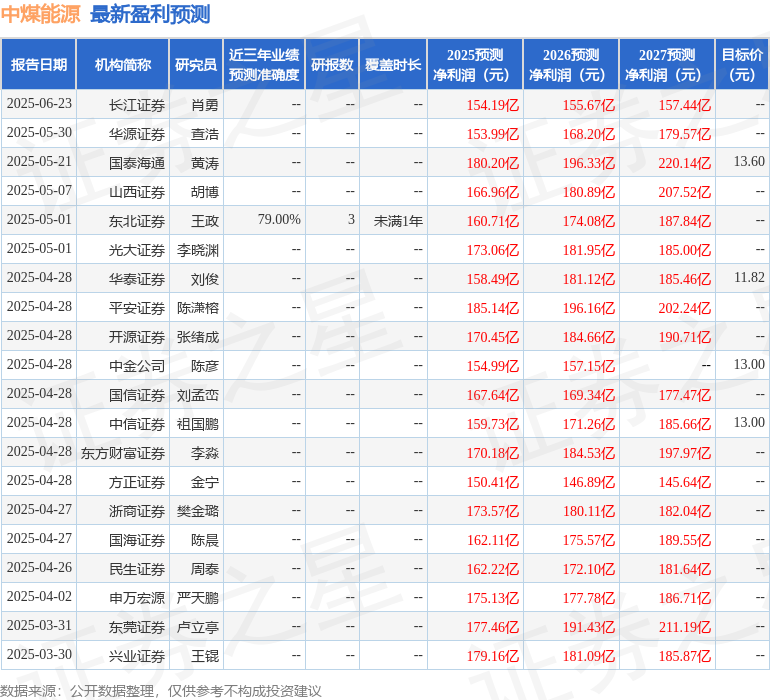Click the 目标价 column header
Image resolution: width=770 pixels, height=700 pixels.
coord(742,64)
